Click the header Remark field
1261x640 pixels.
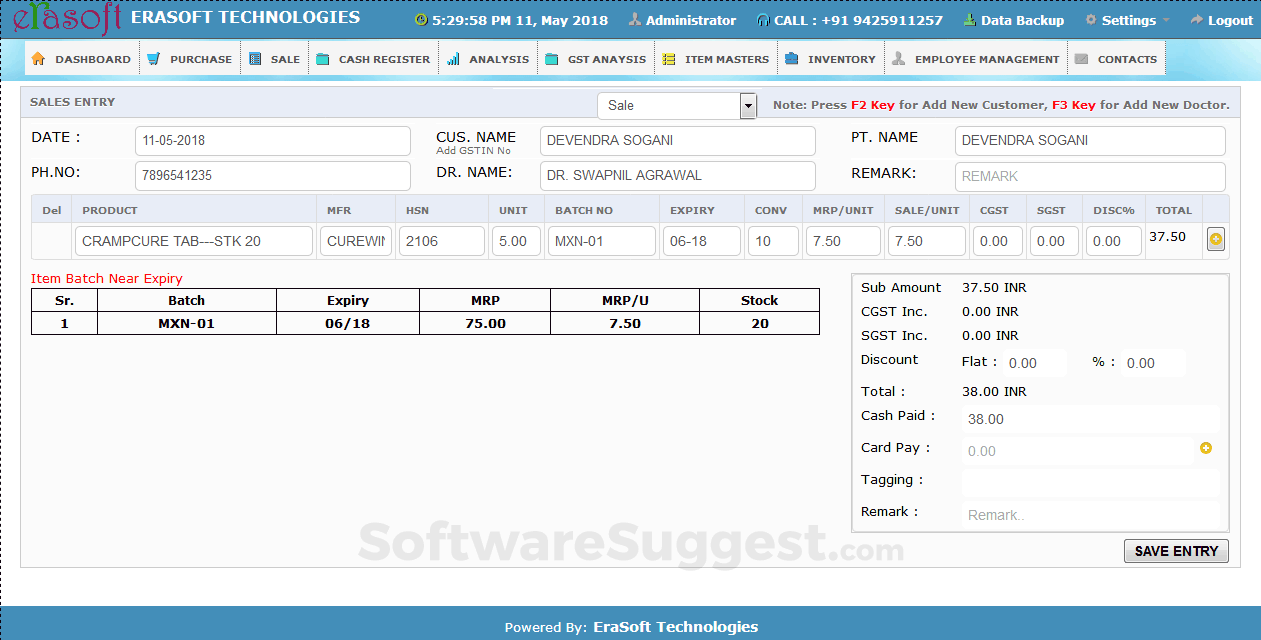(1090, 176)
